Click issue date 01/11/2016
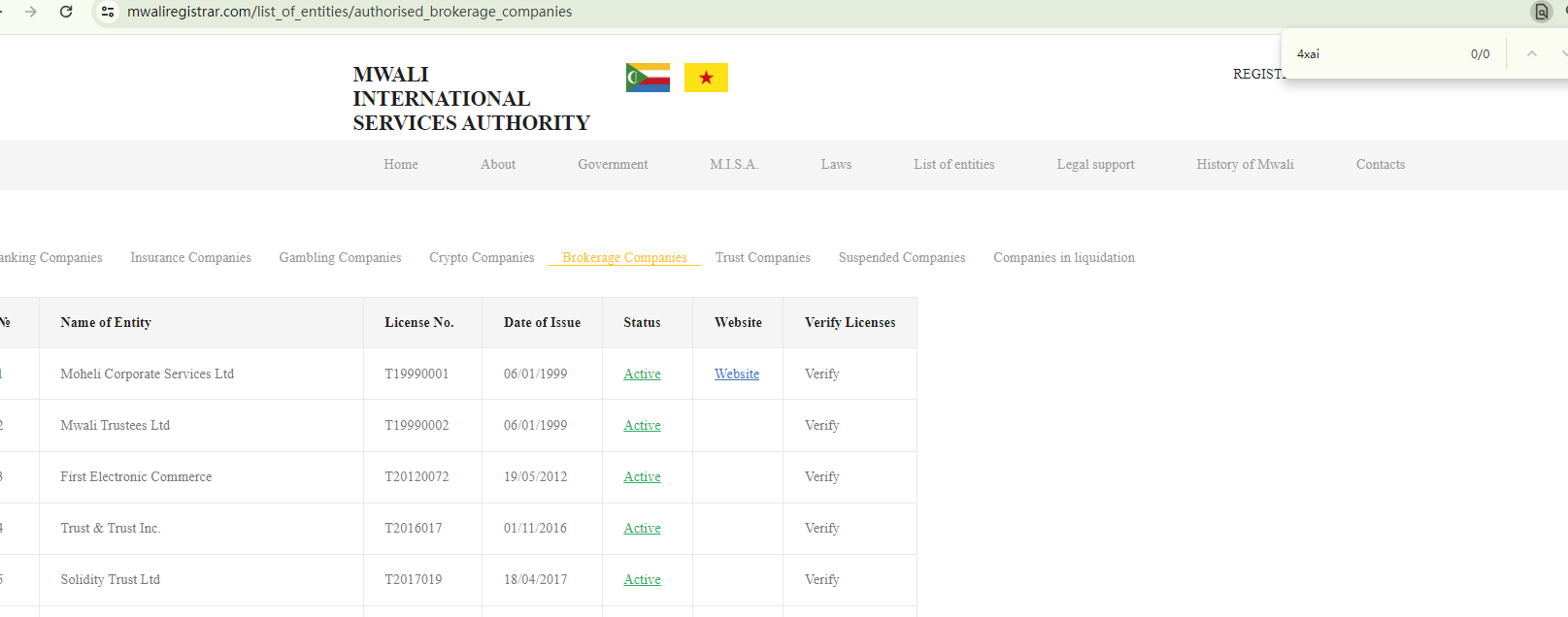The height and width of the screenshot is (617, 1568). [x=535, y=529]
